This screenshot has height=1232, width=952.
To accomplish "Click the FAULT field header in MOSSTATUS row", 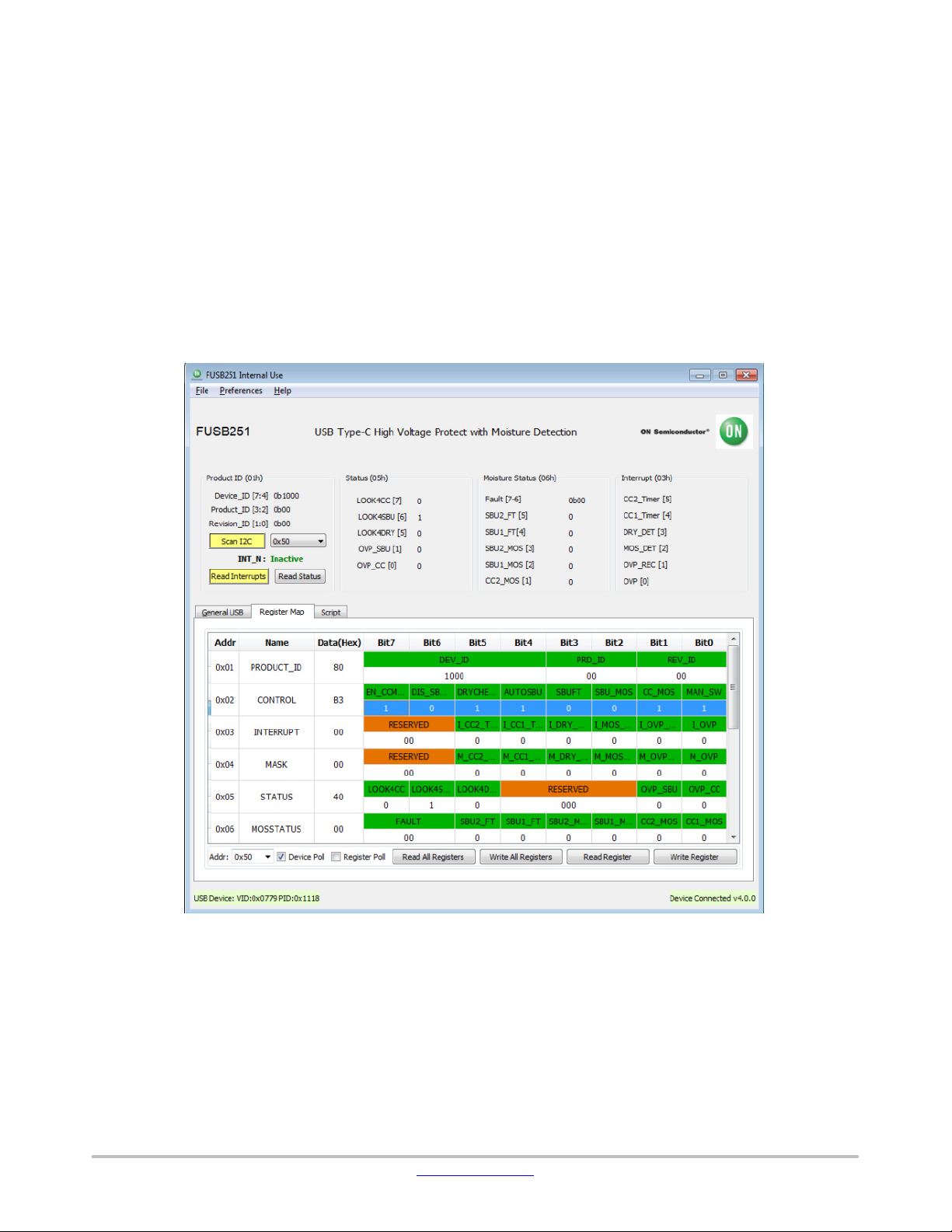I will point(409,822).
